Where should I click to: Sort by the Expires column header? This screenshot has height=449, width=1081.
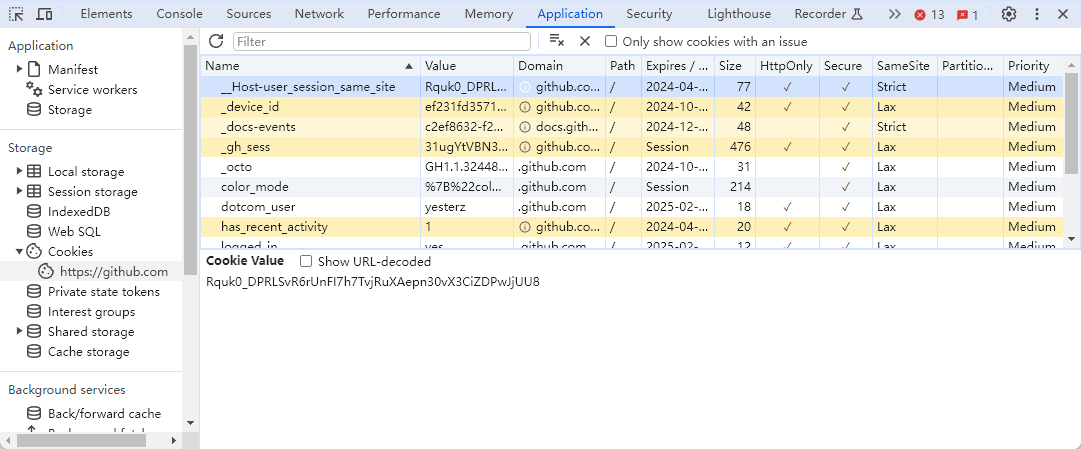point(678,66)
